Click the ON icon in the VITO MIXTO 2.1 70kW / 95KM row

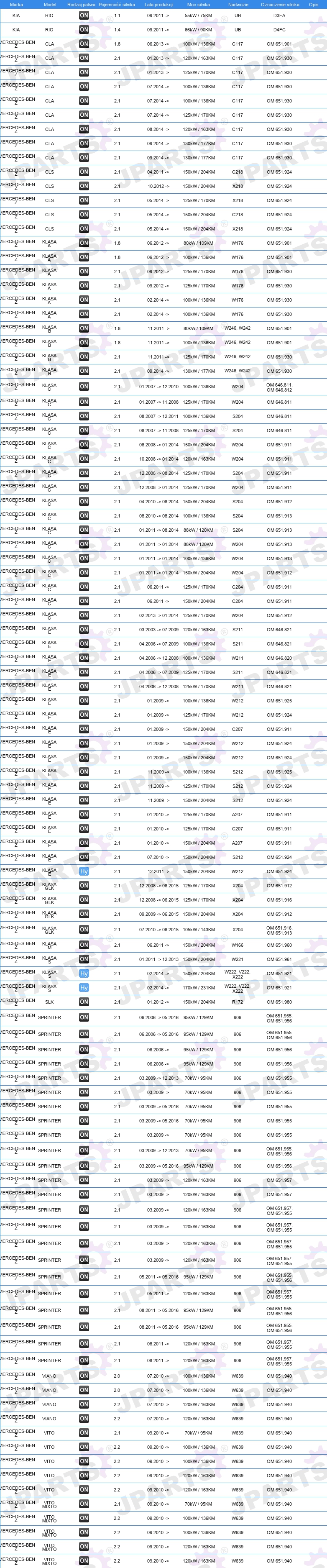[x=84, y=1504]
